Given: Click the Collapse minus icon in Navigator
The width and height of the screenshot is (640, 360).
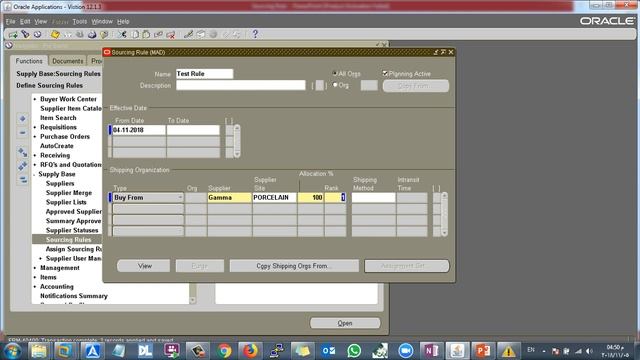Looking at the screenshot, I should pyautogui.click(x=22, y=132).
